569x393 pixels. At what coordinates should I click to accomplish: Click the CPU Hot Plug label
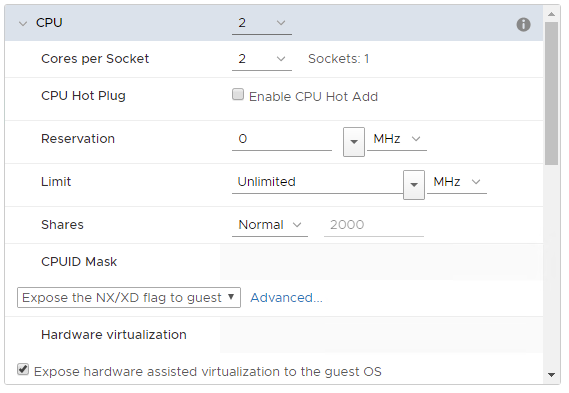(83, 96)
